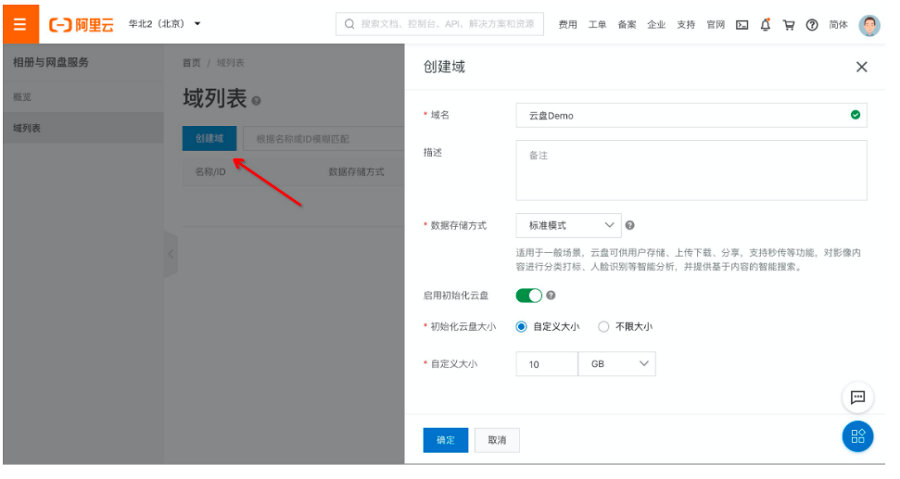The image size is (900, 479).
Task: Open the hamburger main menu
Action: [20, 24]
